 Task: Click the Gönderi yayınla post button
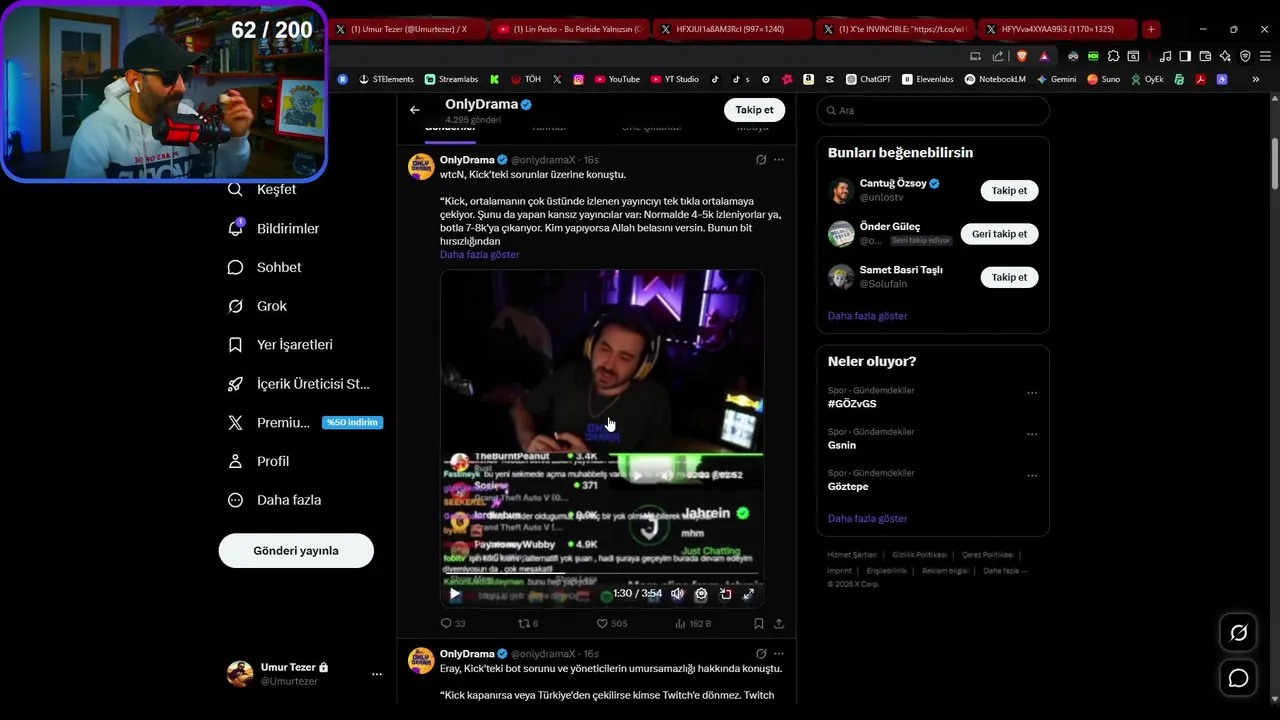(x=296, y=551)
